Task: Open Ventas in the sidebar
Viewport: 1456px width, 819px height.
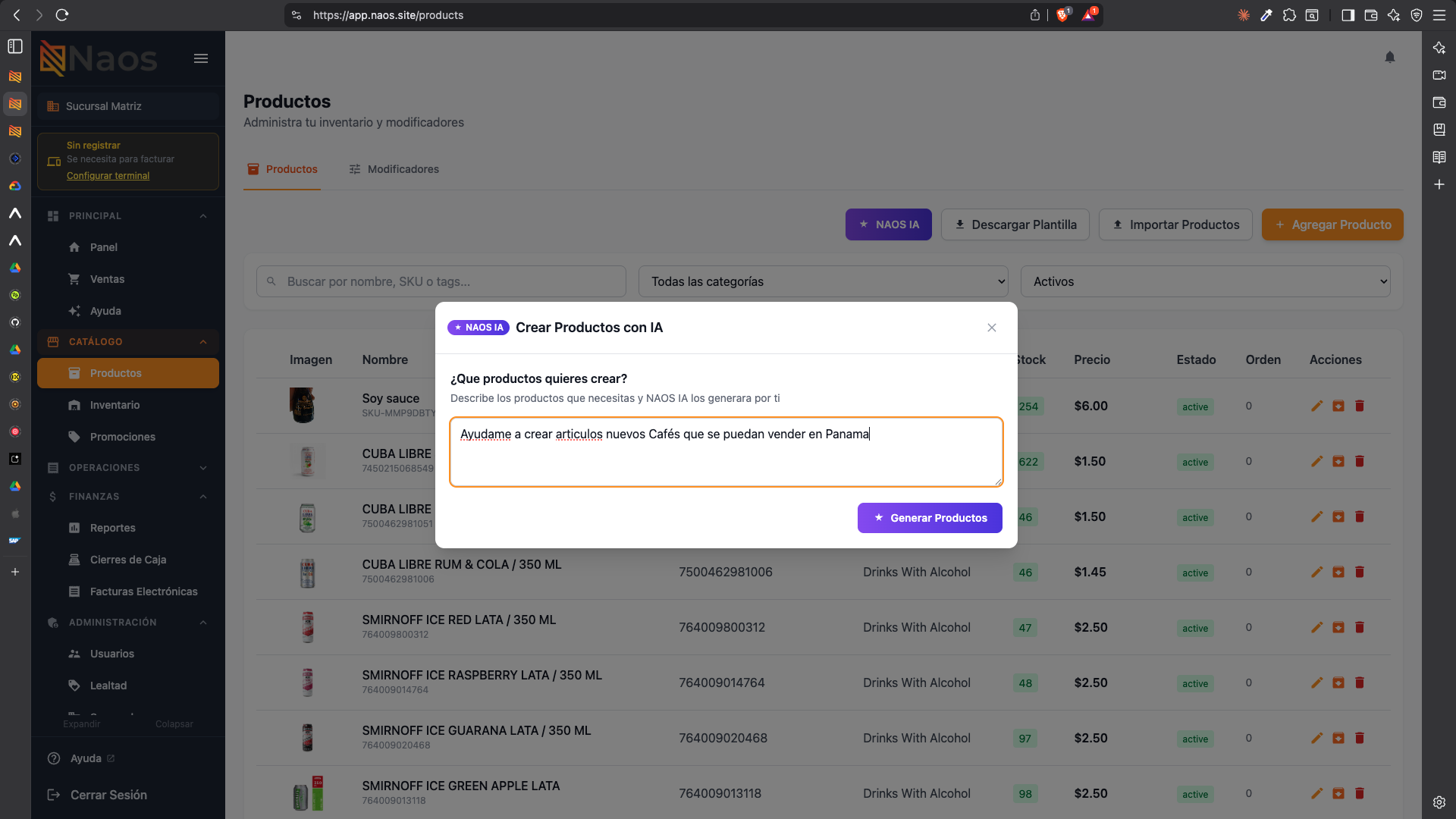Action: click(128, 279)
